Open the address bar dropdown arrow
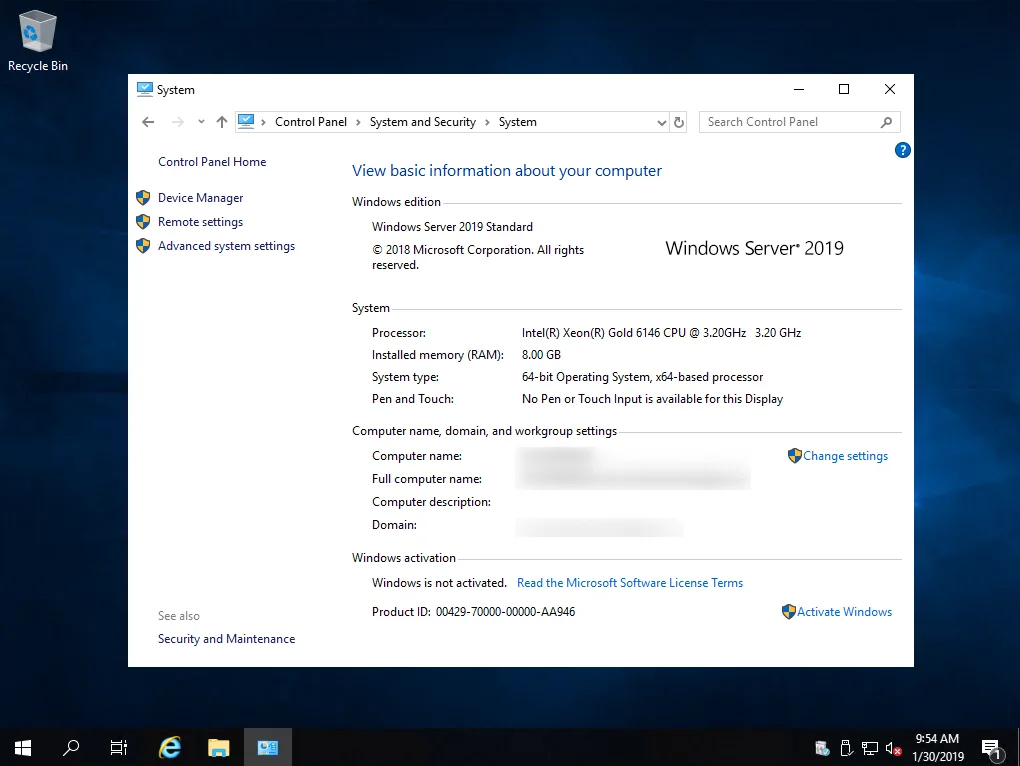 click(661, 121)
